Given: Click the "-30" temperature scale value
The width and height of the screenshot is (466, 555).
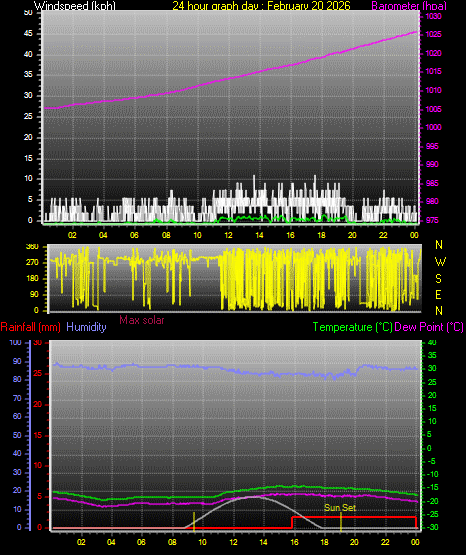Looking at the screenshot, I should (x=432, y=527).
